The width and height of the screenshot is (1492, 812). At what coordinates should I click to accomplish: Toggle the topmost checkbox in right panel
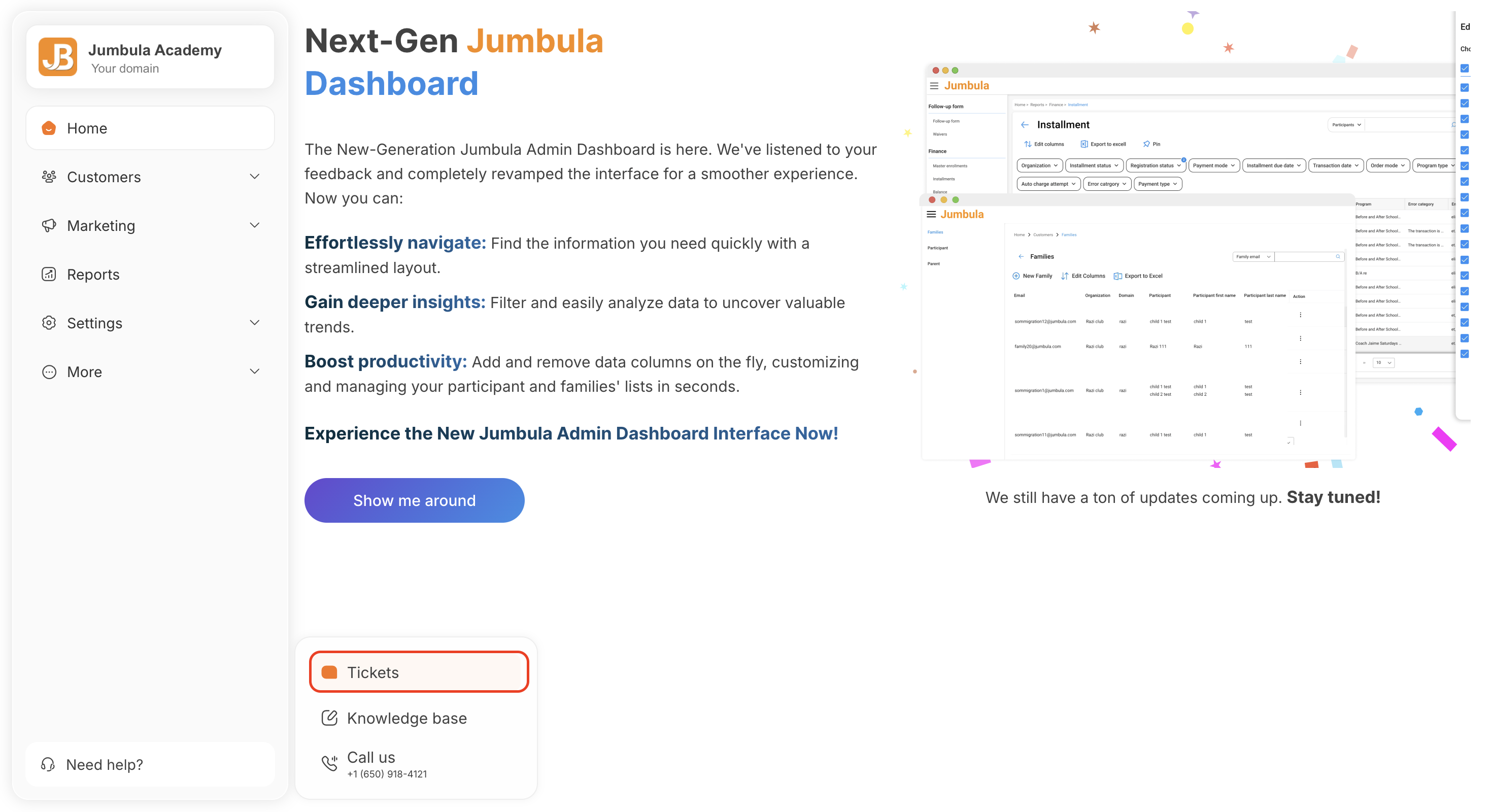[x=1465, y=69]
